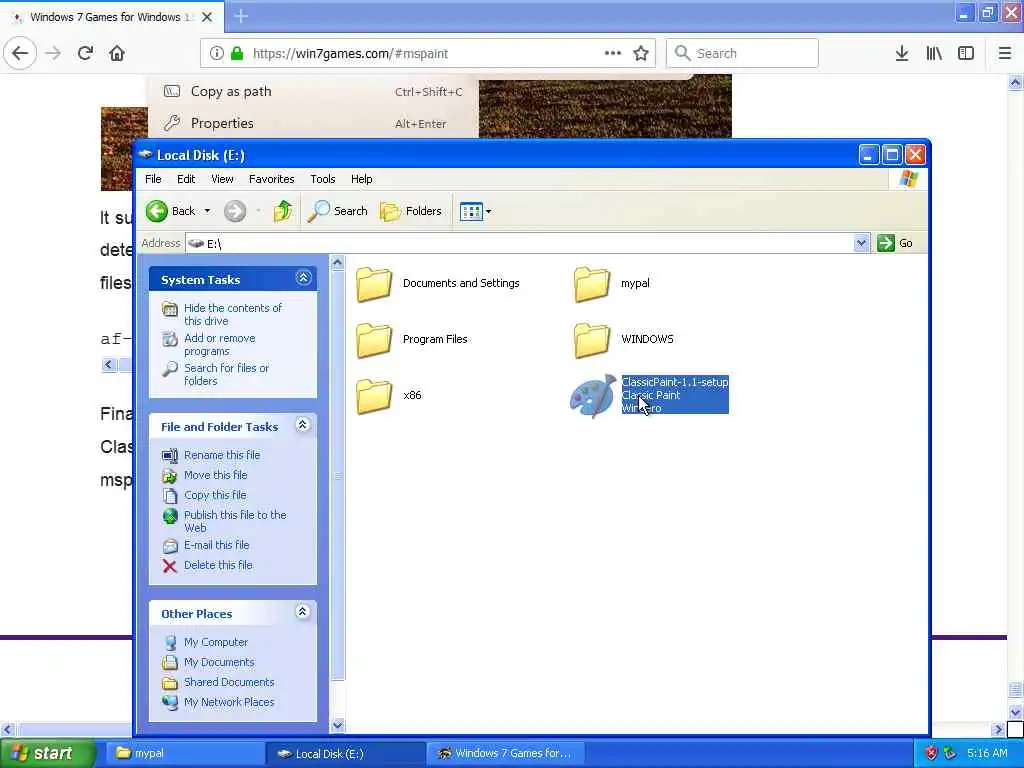Image resolution: width=1024 pixels, height=768 pixels.
Task: Open the Edit menu in Explorer
Action: tap(185, 179)
